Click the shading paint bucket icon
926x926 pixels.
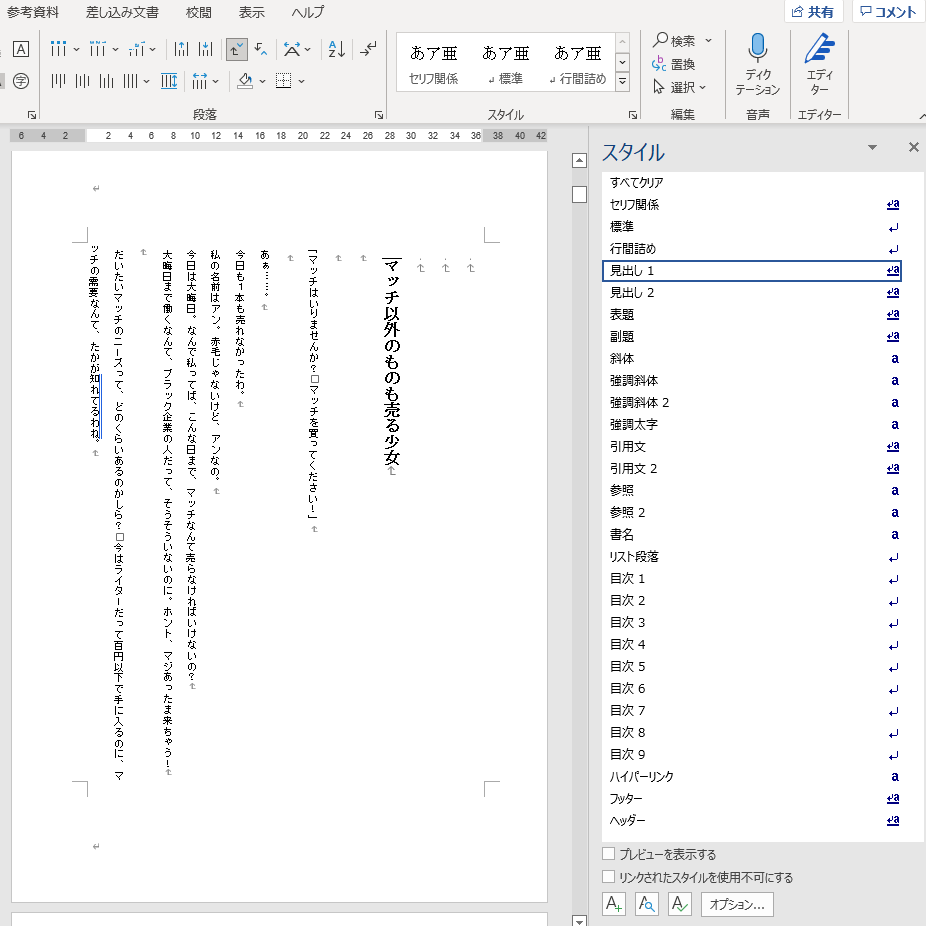(x=245, y=81)
